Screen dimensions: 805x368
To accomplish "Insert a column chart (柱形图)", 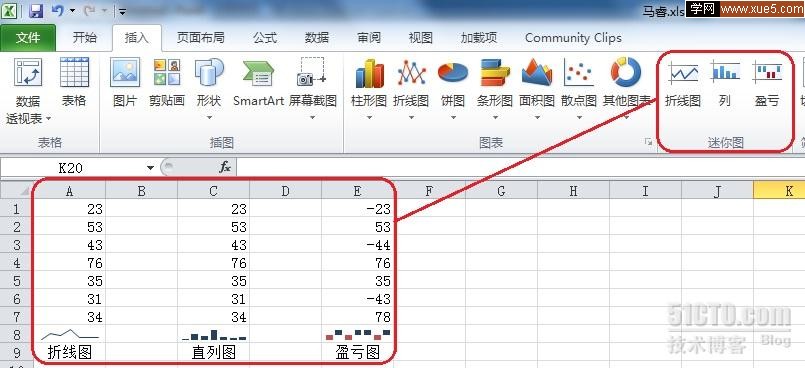I will point(369,82).
